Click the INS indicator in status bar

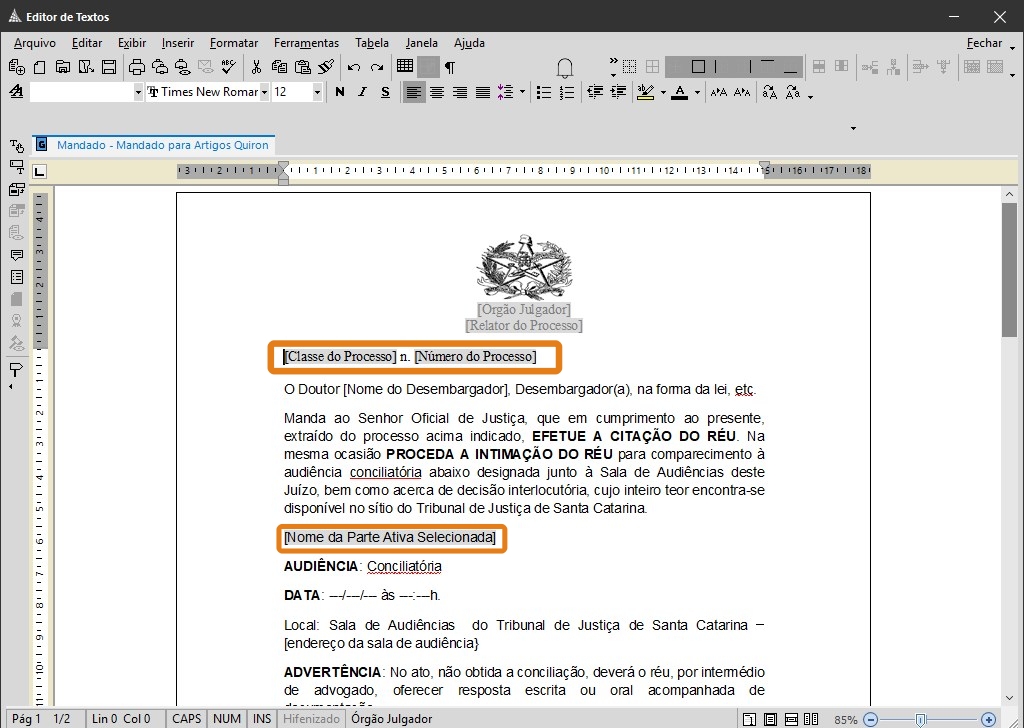[x=262, y=719]
